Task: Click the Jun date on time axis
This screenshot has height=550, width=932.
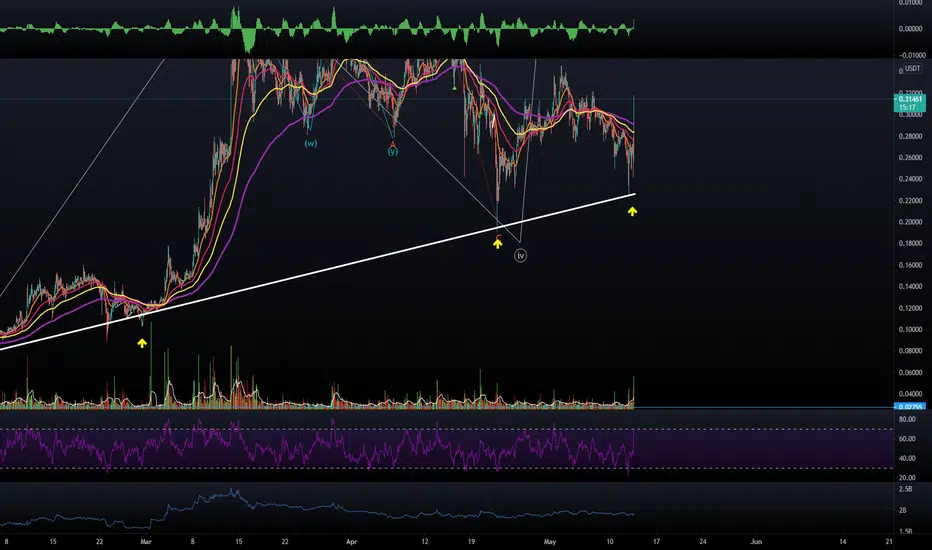Action: 756,542
